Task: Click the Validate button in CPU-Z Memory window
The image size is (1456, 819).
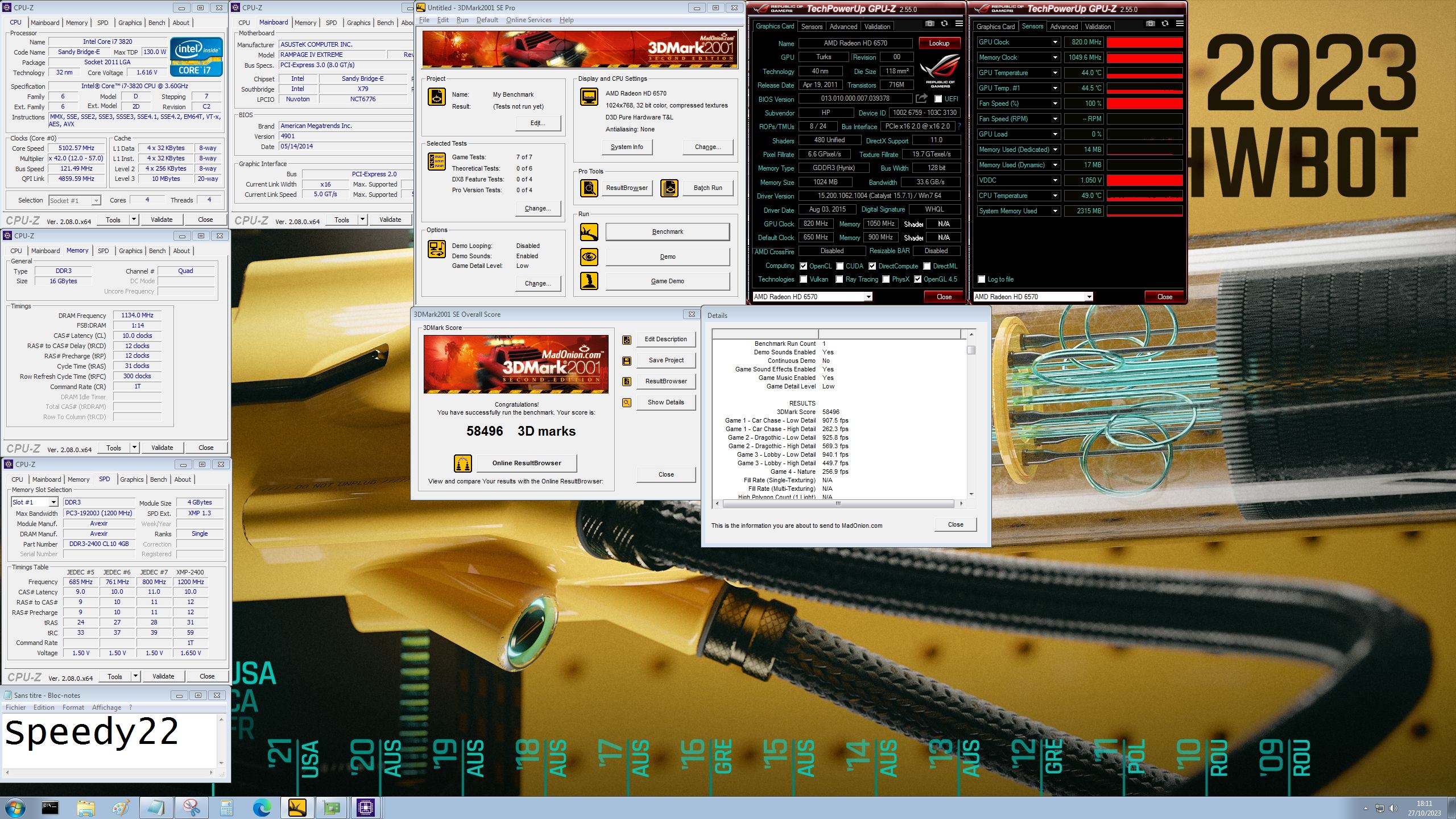Action: 162,448
